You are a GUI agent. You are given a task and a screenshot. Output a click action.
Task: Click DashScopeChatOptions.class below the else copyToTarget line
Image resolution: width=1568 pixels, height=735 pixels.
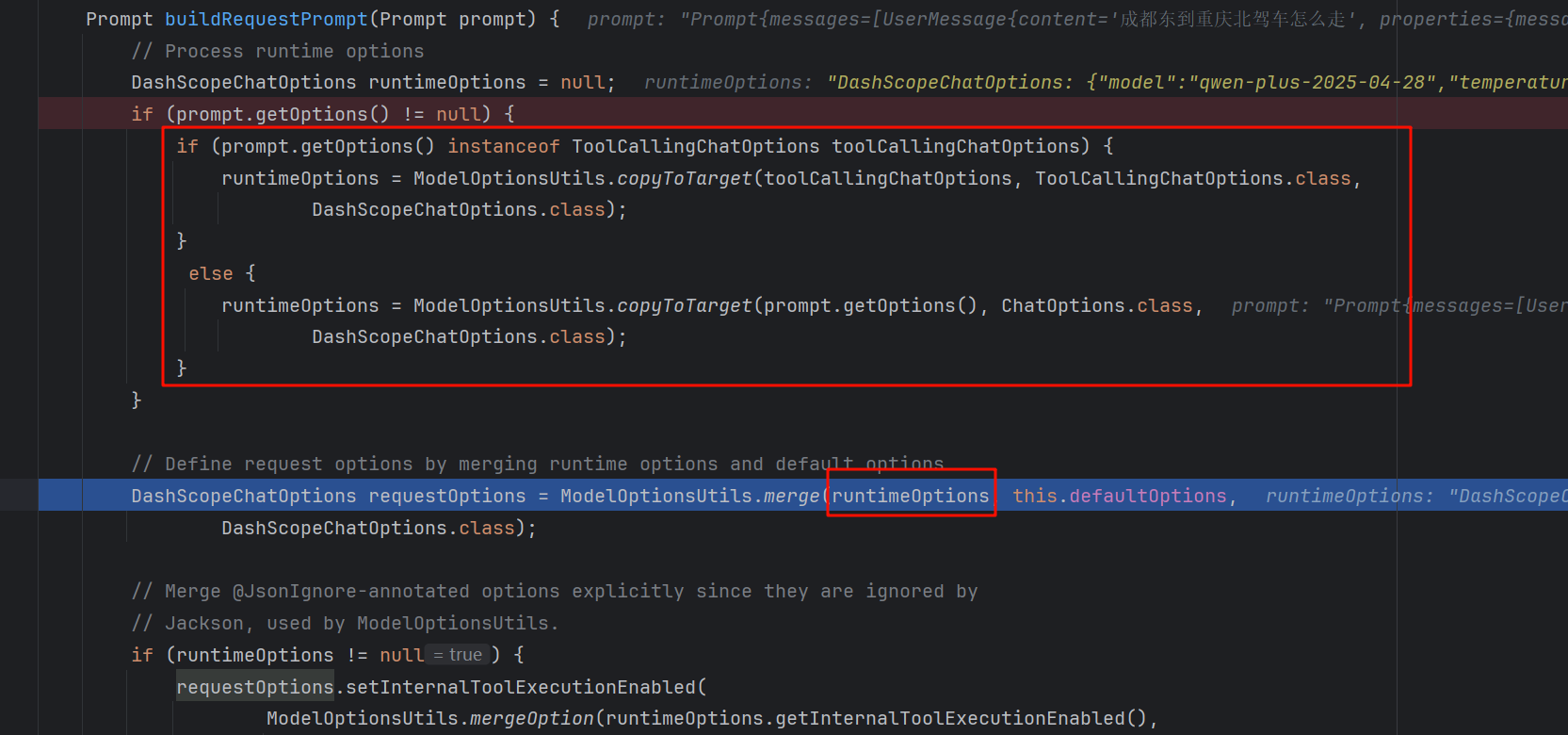pyautogui.click(x=459, y=336)
